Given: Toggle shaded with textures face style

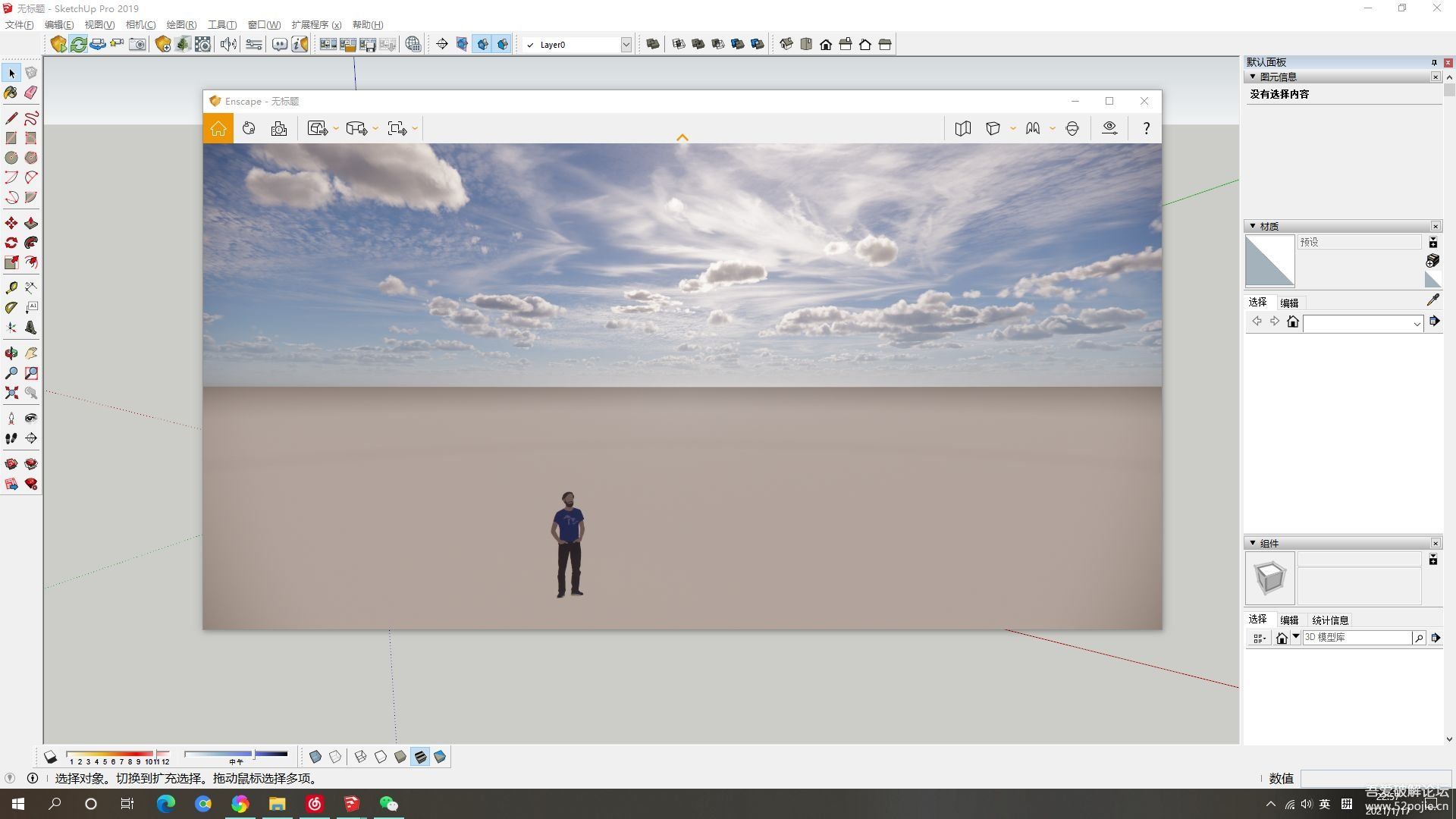Looking at the screenshot, I should 420,757.
